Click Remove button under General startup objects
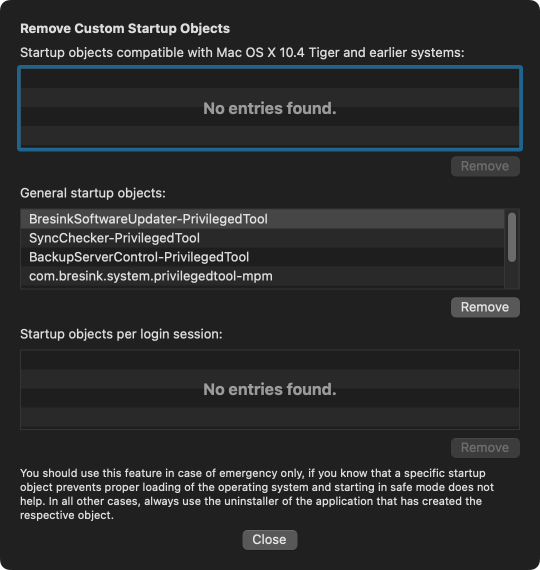The width and height of the screenshot is (540, 570). click(485, 307)
